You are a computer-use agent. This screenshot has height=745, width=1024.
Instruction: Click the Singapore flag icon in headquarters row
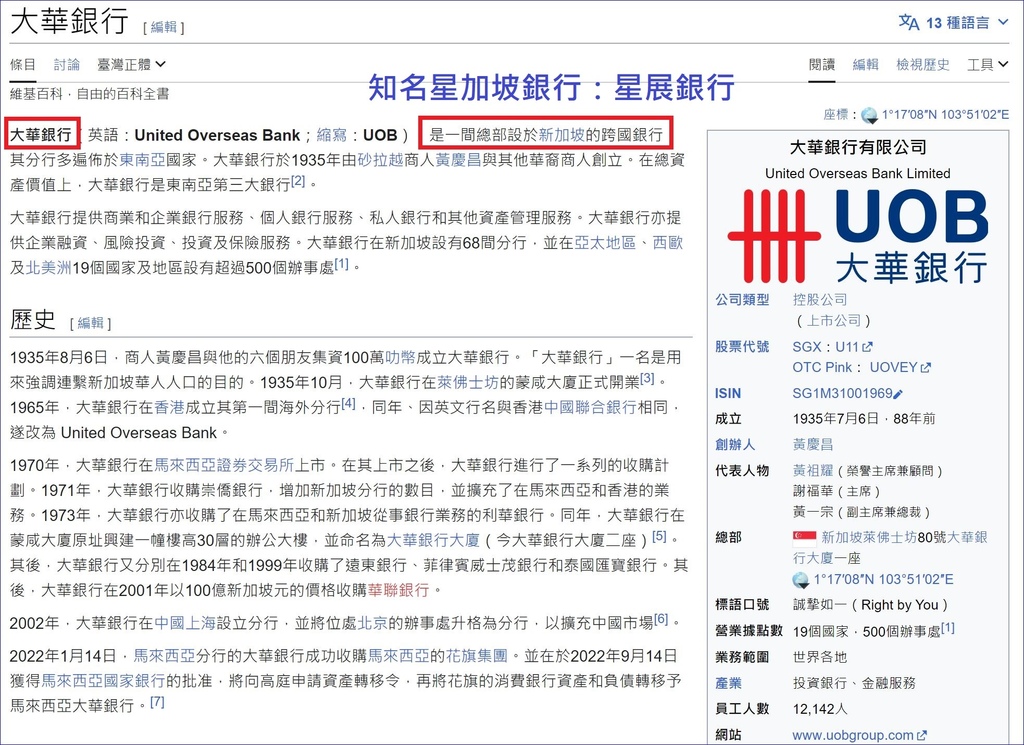[x=804, y=537]
